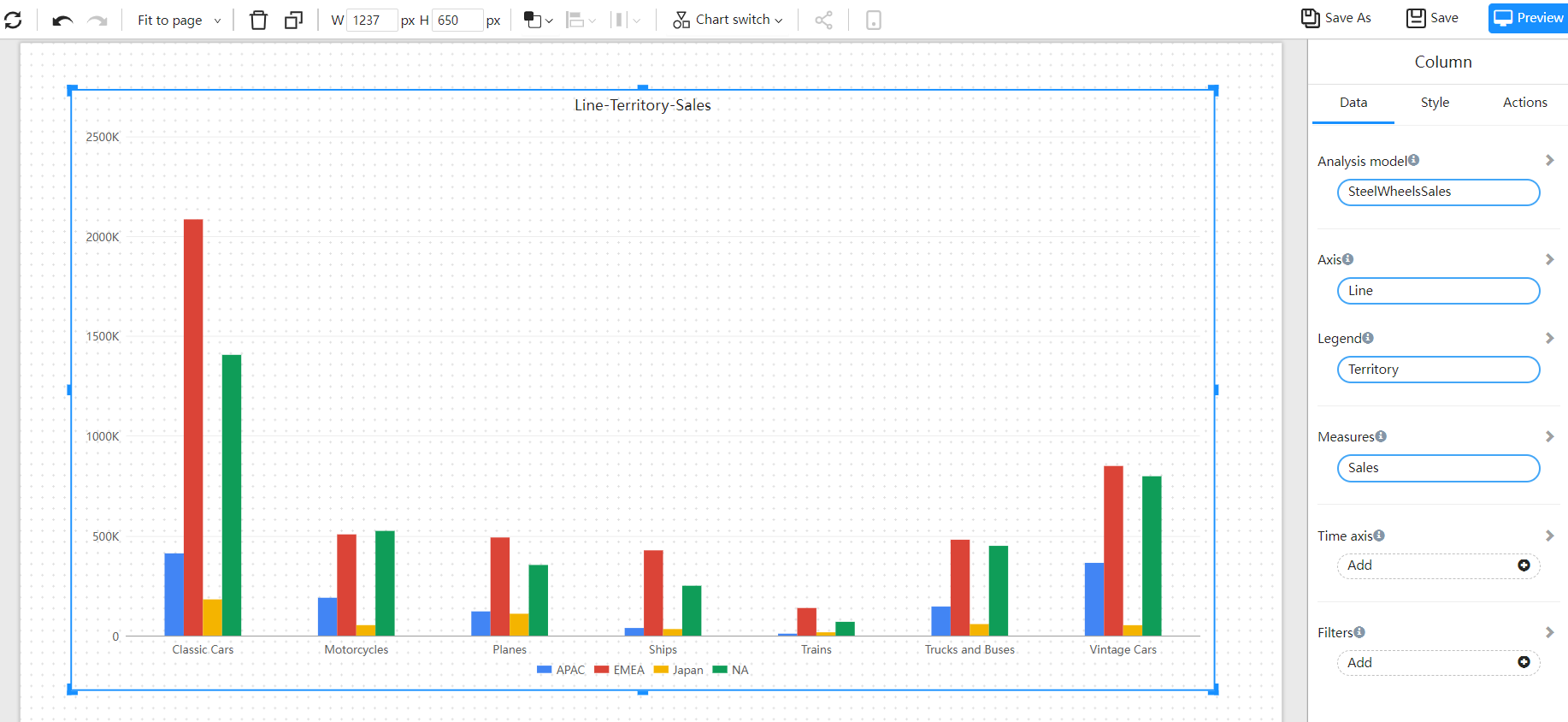This screenshot has height=722, width=1568.
Task: Switch to the Style tab
Action: [1435, 103]
